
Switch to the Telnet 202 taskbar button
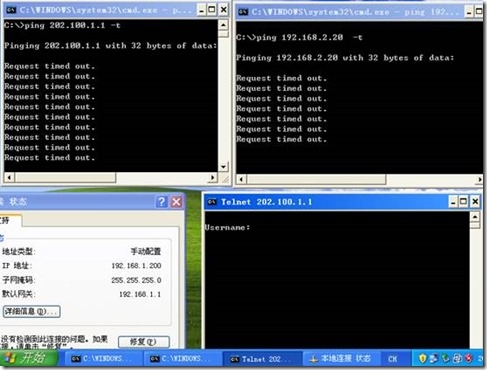point(261,359)
